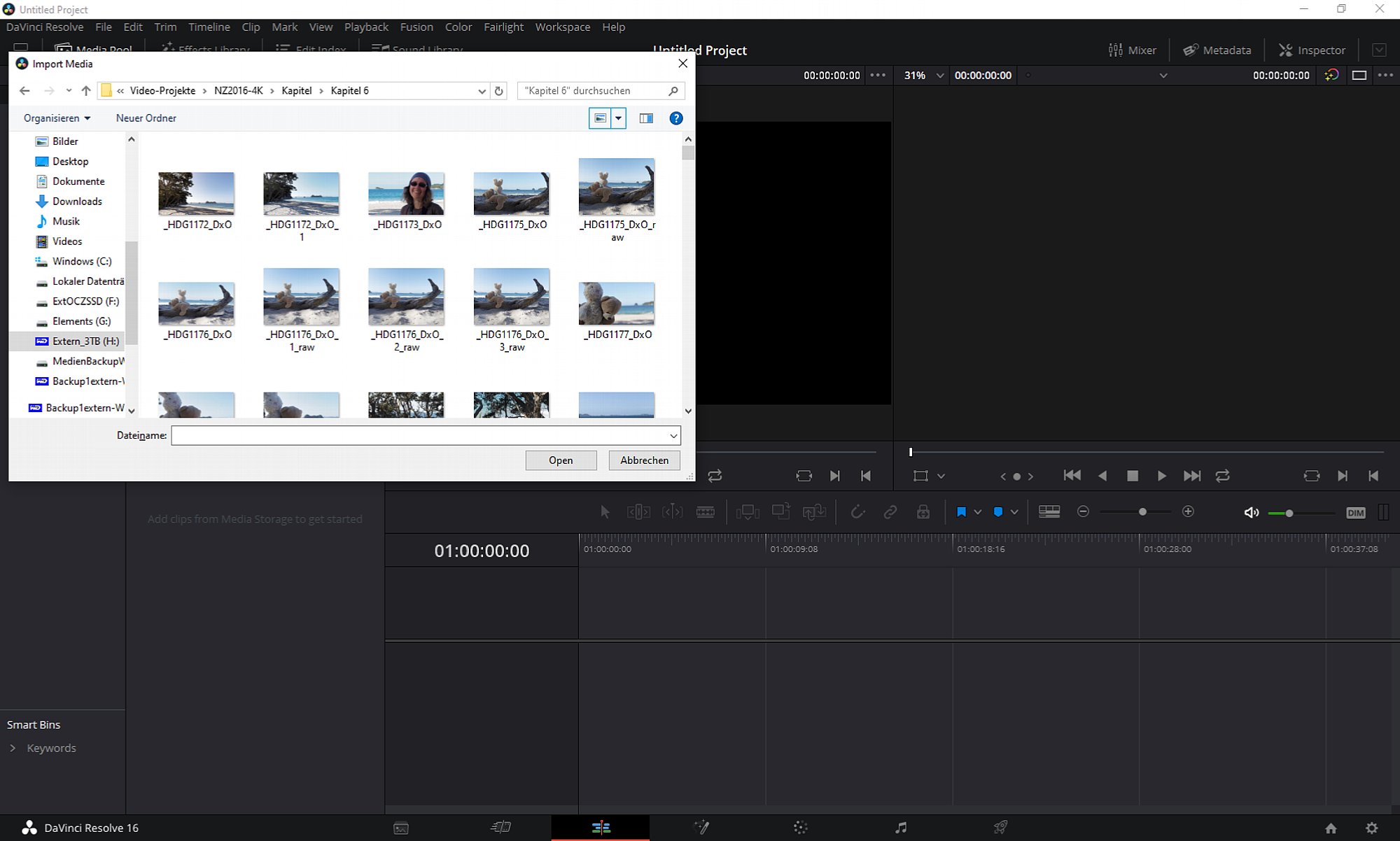
Task: Mute audio with the speaker icon
Action: coord(1252,513)
